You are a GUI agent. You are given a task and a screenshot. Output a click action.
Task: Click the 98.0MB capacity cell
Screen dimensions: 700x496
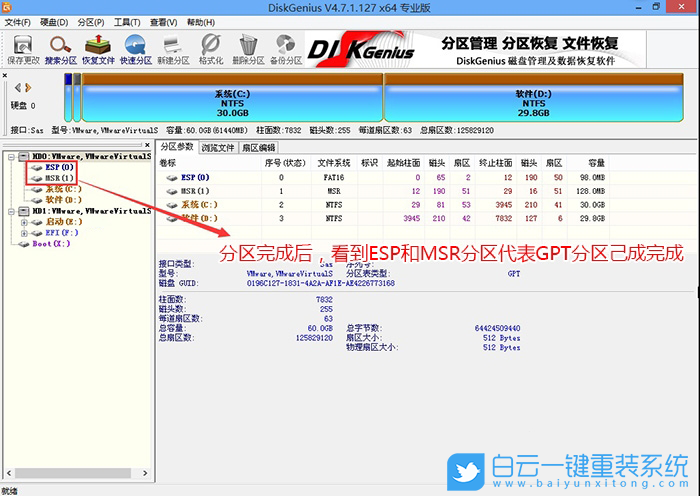592,178
